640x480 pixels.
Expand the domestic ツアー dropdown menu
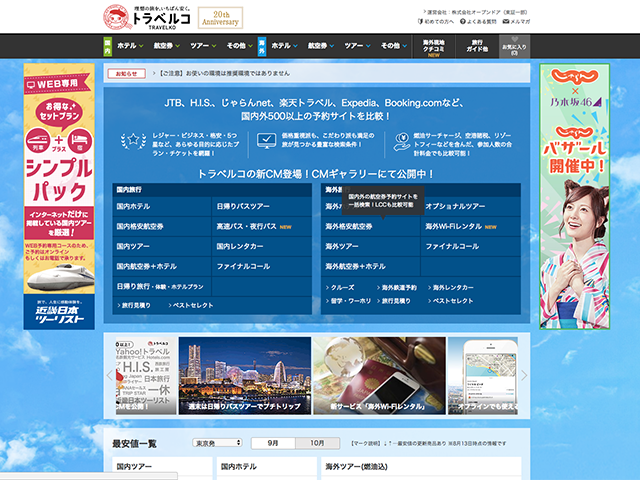click(203, 46)
